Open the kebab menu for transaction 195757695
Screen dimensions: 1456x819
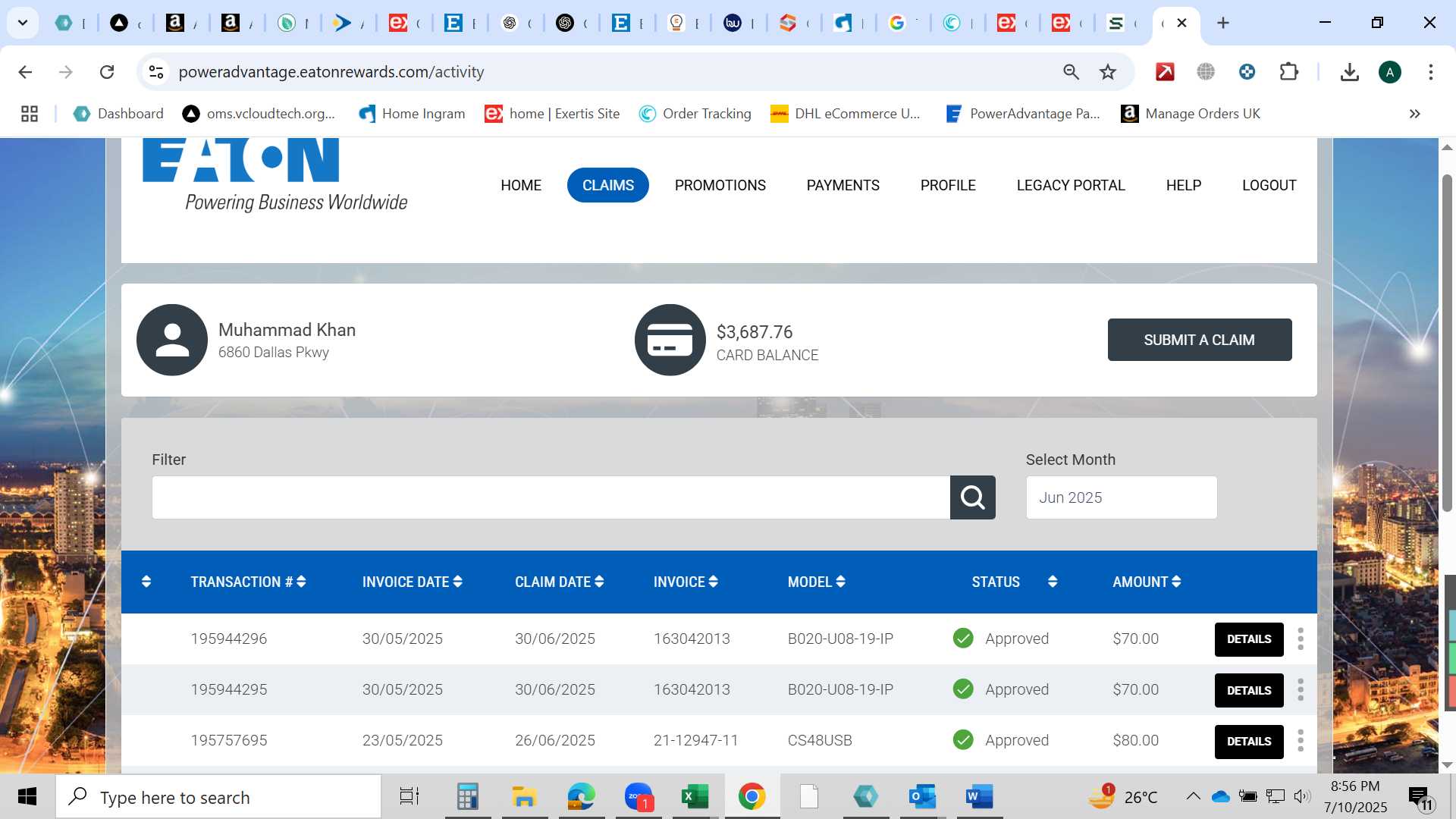point(1301,740)
